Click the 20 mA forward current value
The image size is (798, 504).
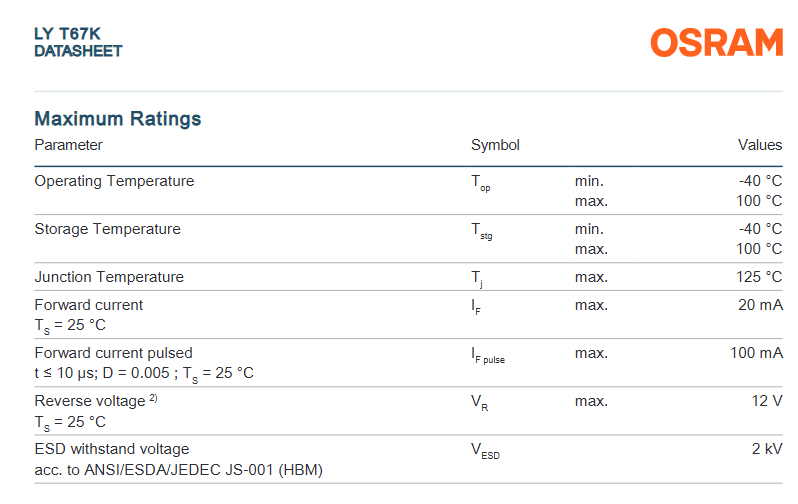pyautogui.click(x=760, y=305)
